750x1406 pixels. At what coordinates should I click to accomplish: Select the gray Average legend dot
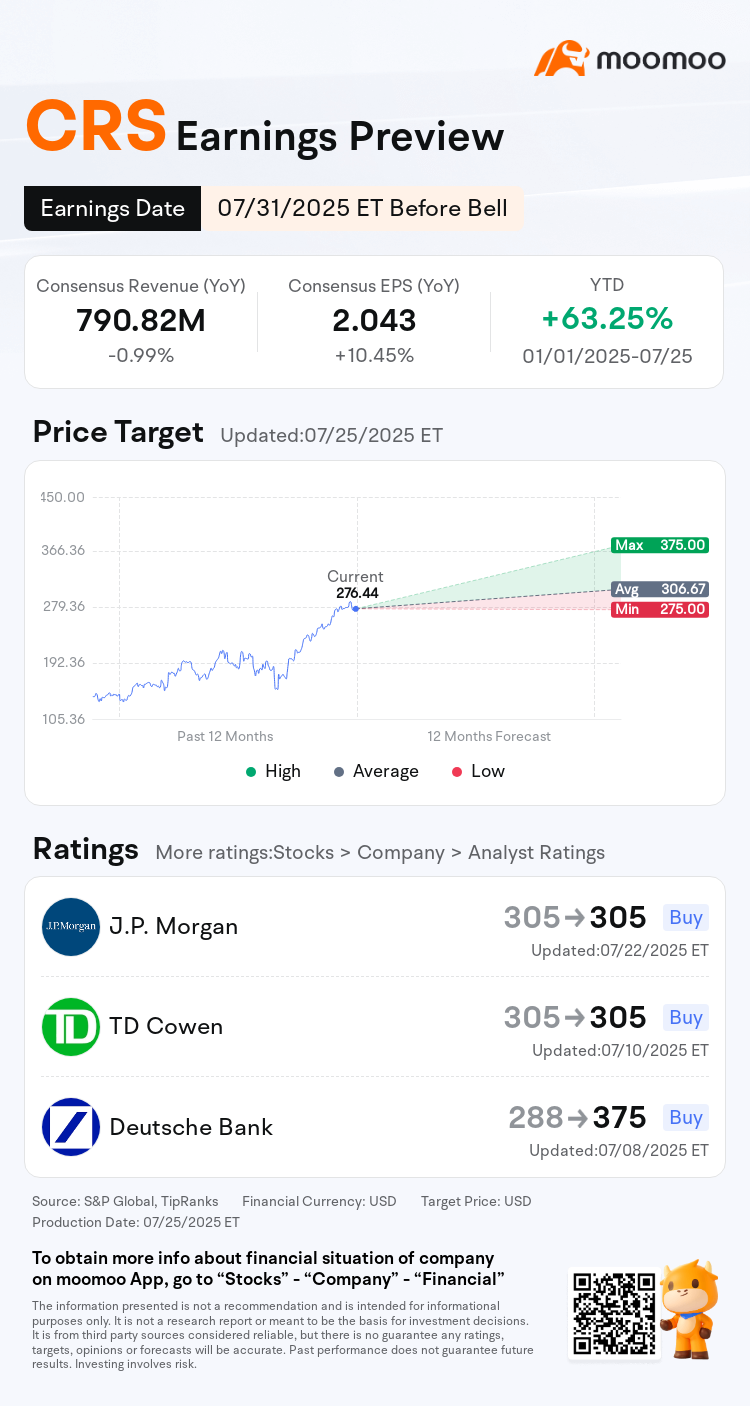point(339,771)
